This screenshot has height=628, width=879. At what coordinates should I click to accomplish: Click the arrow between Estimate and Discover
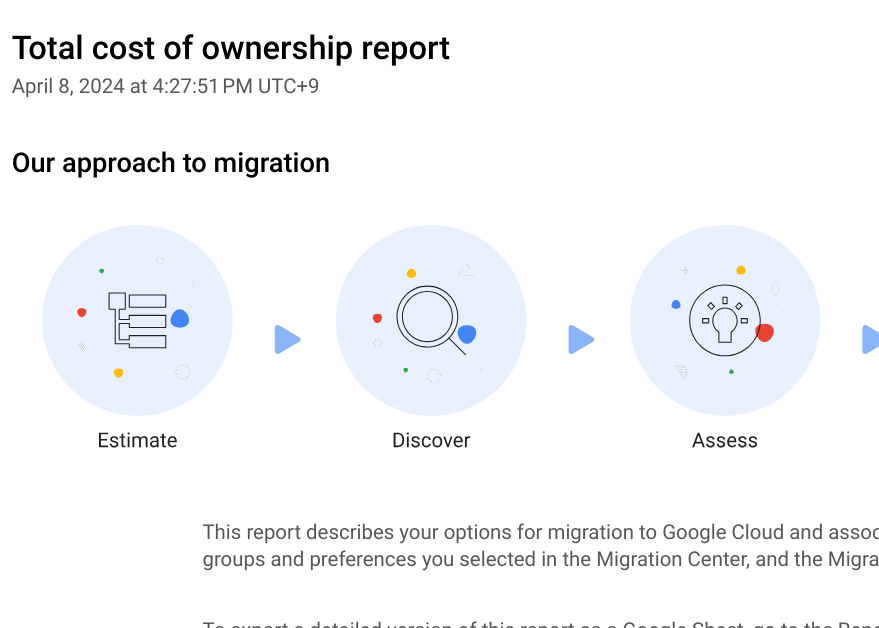[x=288, y=339]
